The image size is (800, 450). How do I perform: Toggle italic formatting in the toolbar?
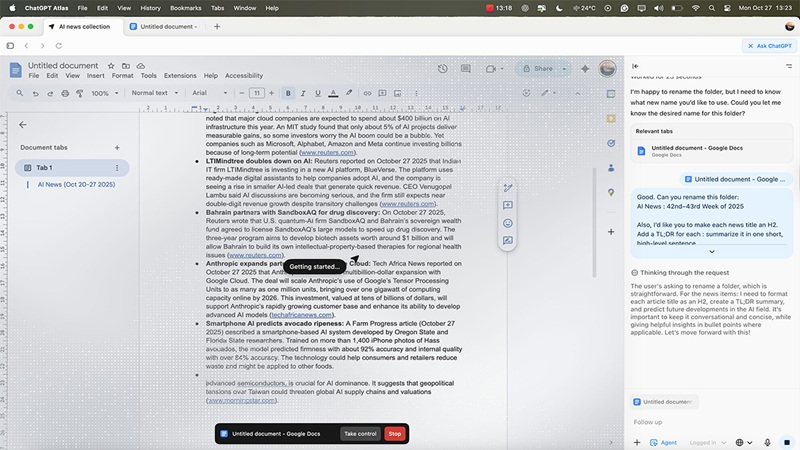[x=303, y=93]
